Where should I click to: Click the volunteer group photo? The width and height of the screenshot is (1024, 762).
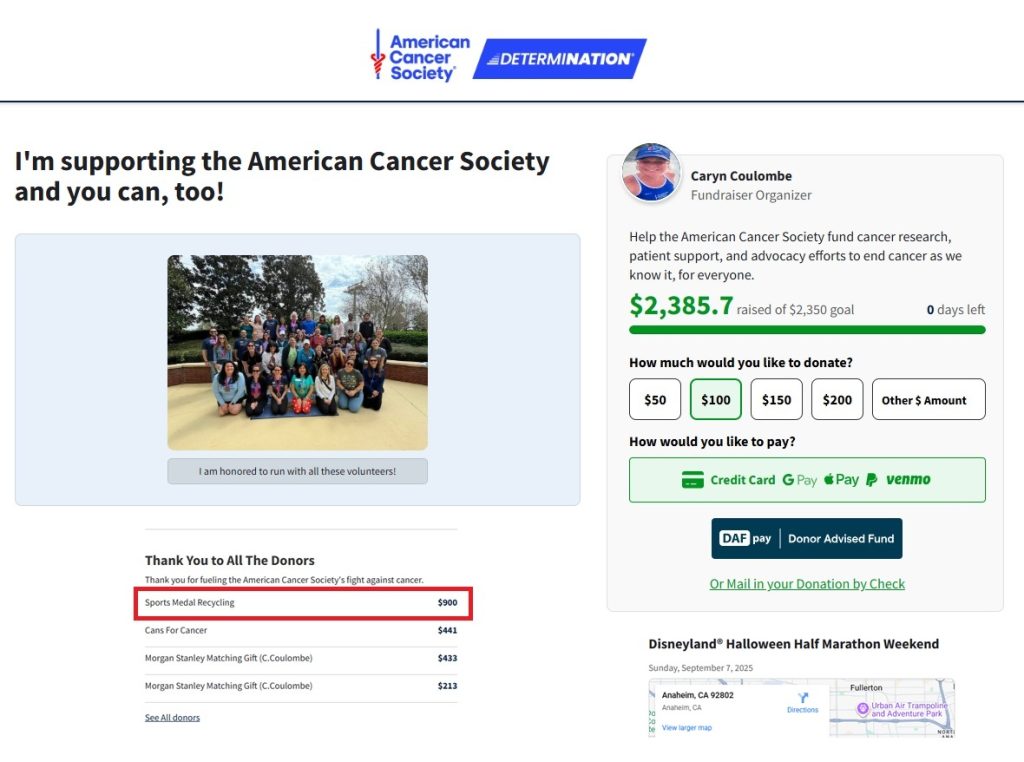(x=297, y=352)
